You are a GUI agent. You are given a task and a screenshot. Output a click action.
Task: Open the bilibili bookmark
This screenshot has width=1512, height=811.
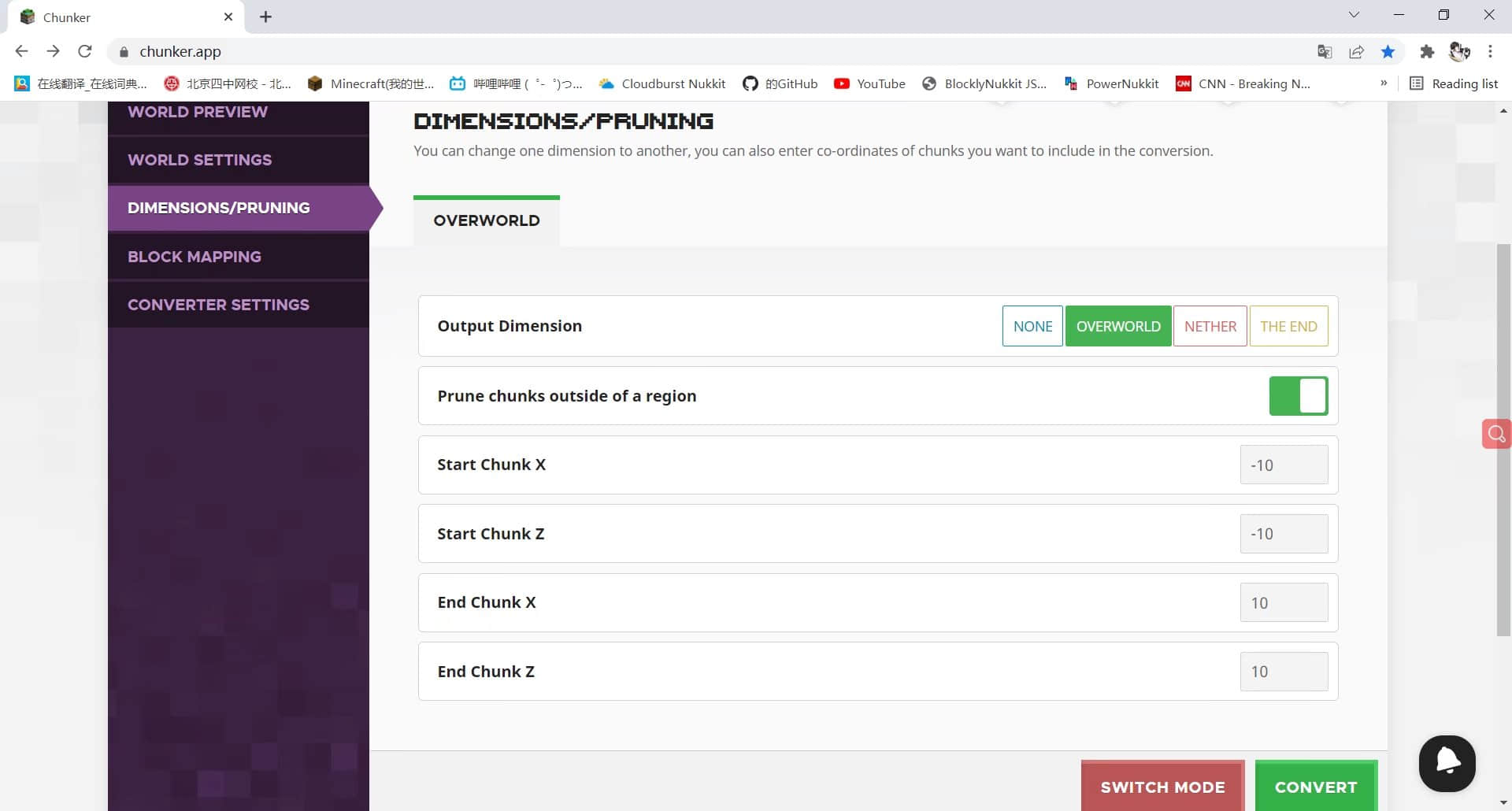516,83
